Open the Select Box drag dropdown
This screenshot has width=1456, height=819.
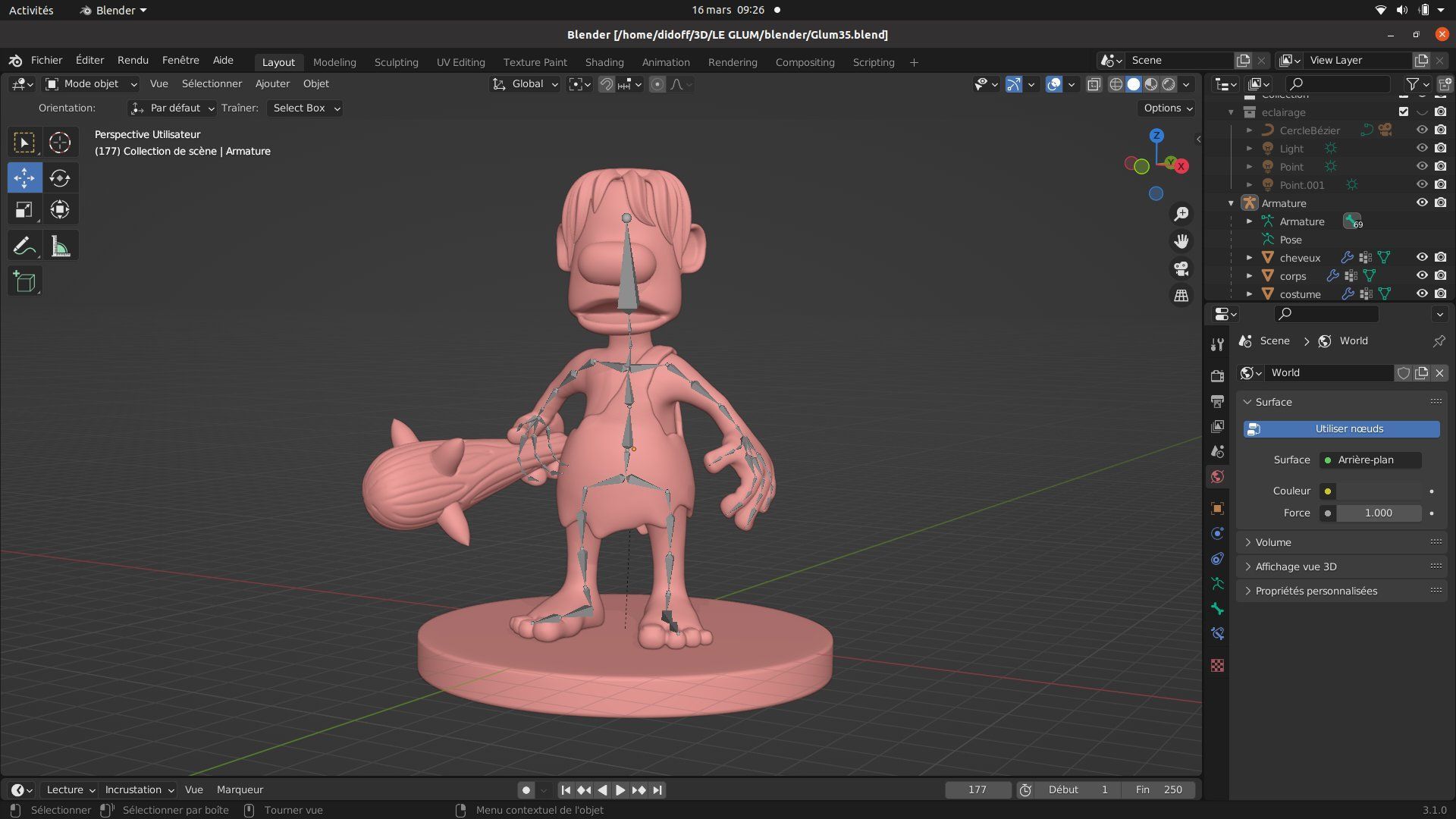[305, 108]
